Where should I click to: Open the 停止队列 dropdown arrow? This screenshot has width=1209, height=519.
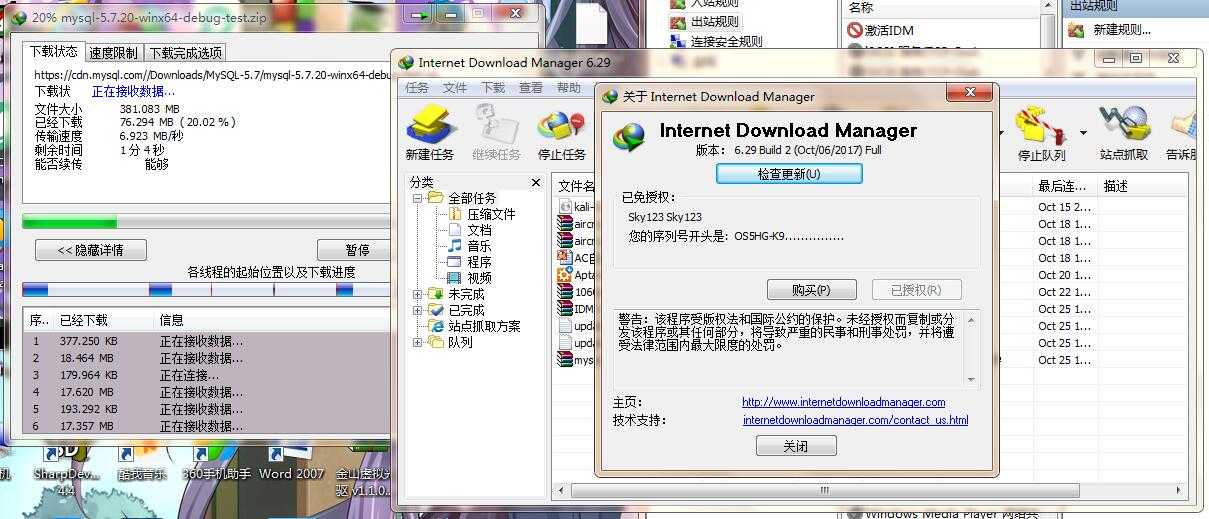click(x=1083, y=132)
